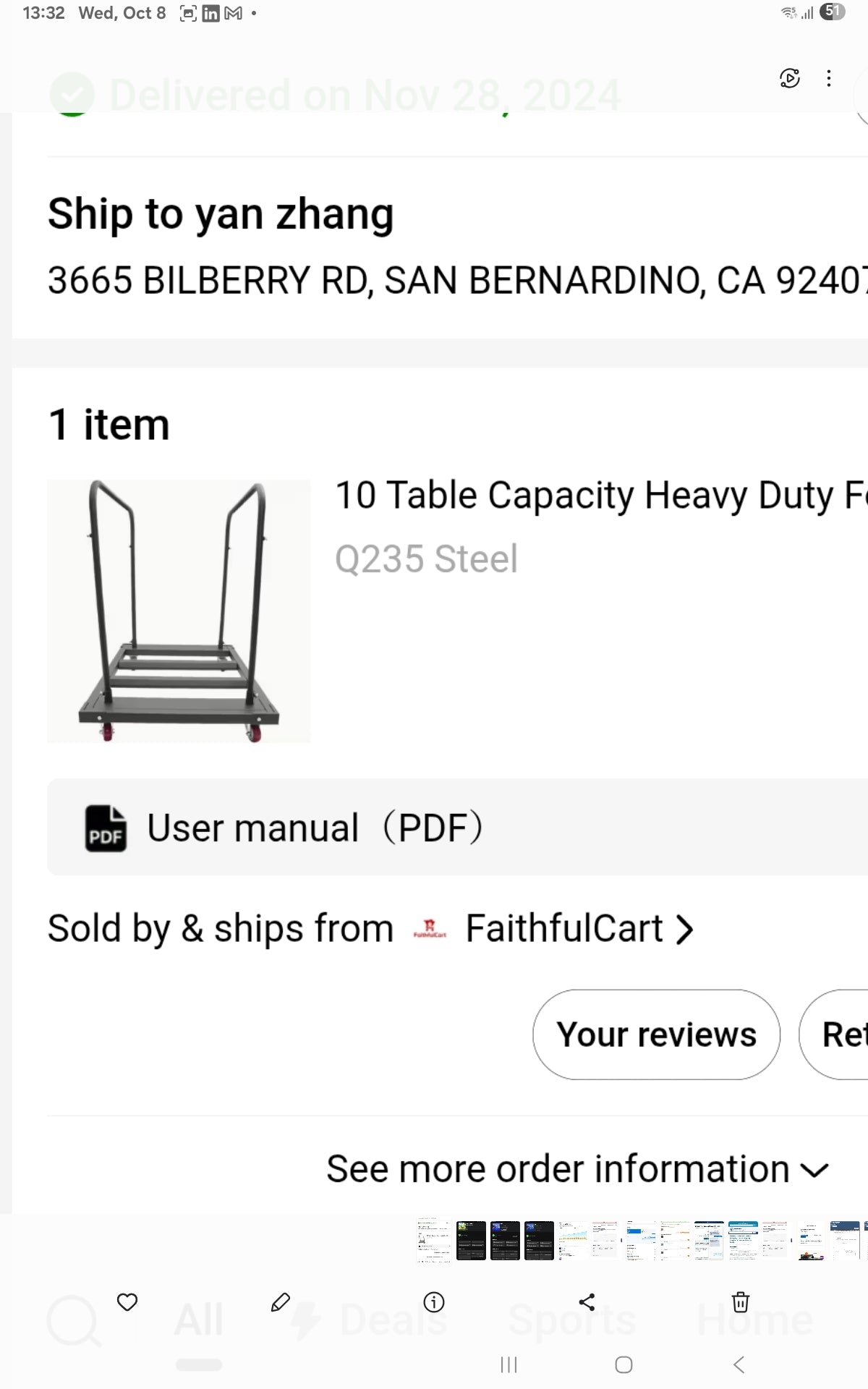Show image details info icon

click(434, 1302)
